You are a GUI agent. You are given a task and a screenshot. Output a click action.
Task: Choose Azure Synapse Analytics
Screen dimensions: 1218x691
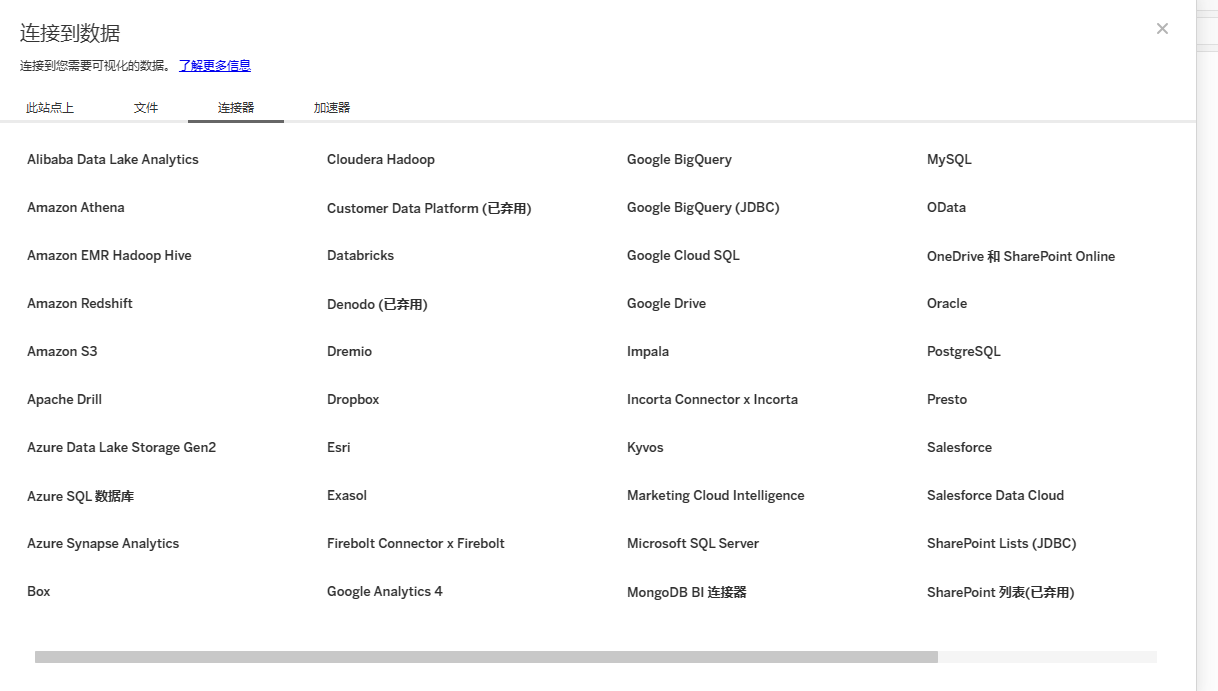[x=103, y=543]
